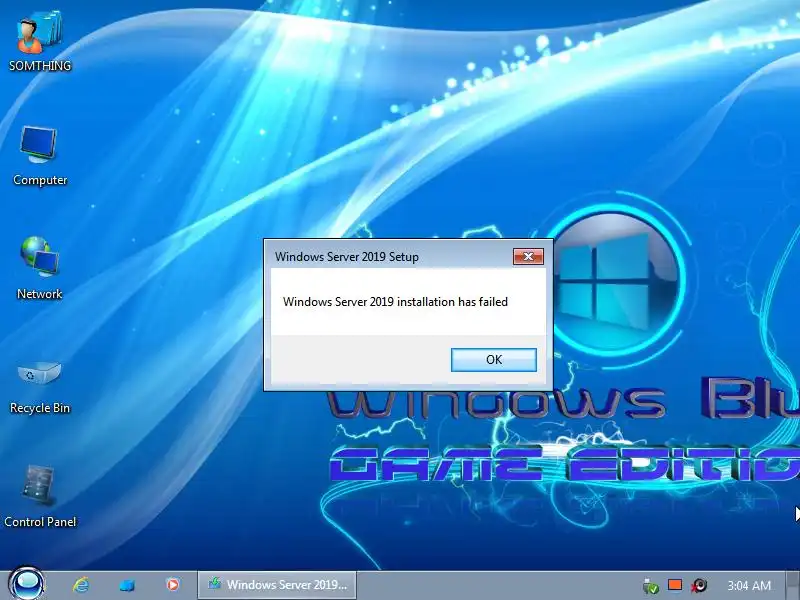Image resolution: width=800 pixels, height=600 pixels.
Task: Open the Start orb menu
Action: point(27,584)
